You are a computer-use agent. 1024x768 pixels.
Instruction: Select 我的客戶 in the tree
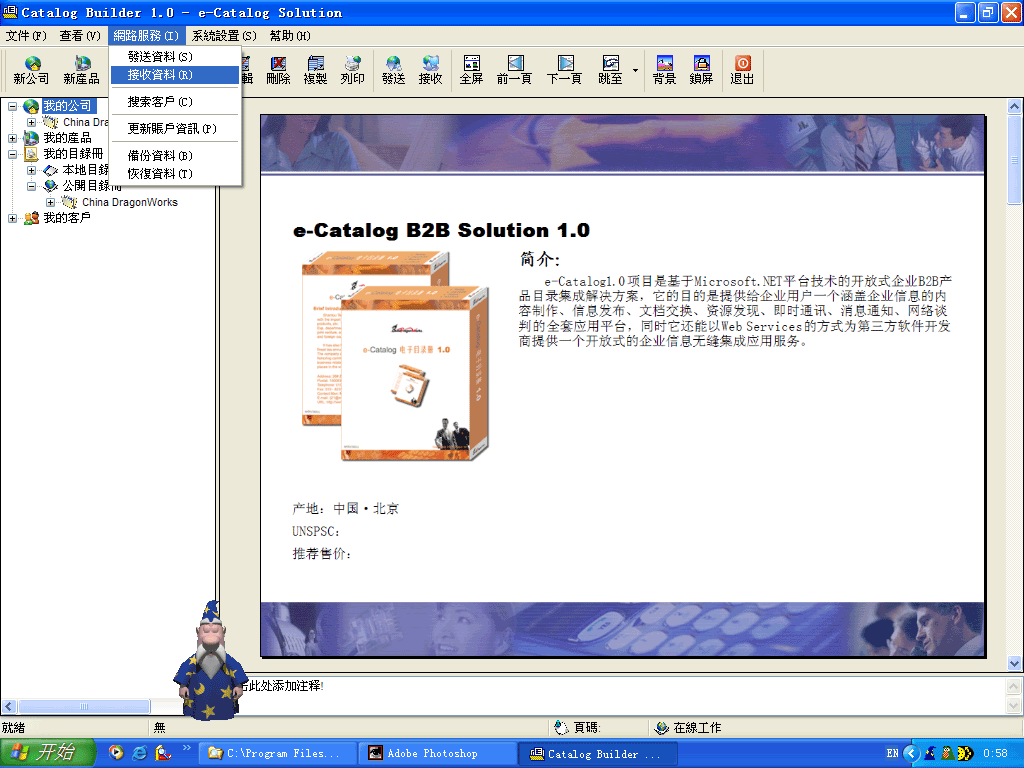click(67, 218)
